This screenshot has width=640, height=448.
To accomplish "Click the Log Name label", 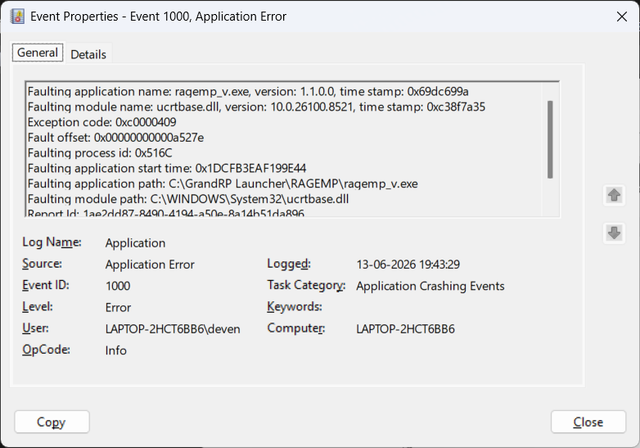I will (52, 242).
